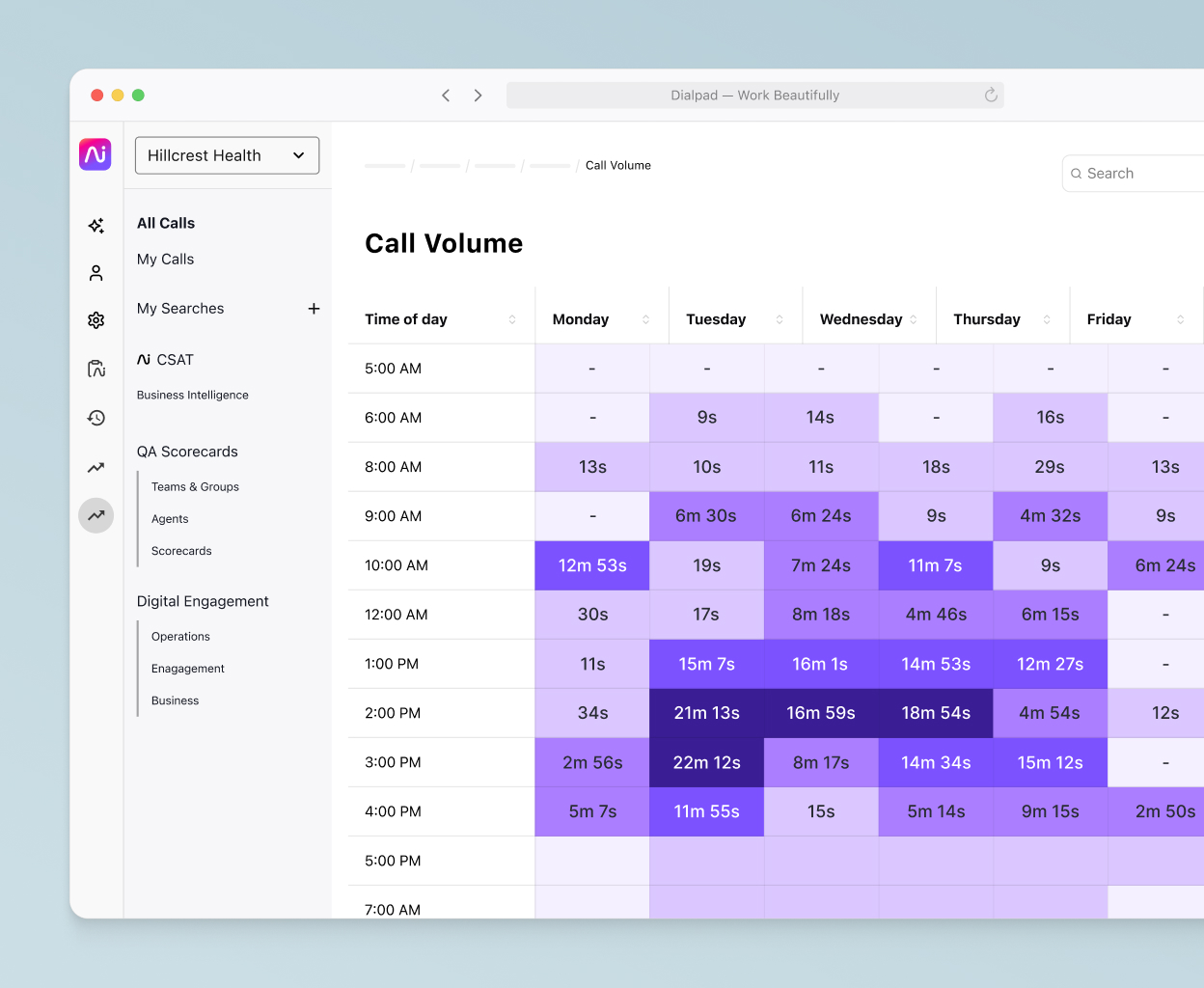Select the Ai sparkles assistant icon
This screenshot has height=988, width=1204.
(x=96, y=225)
